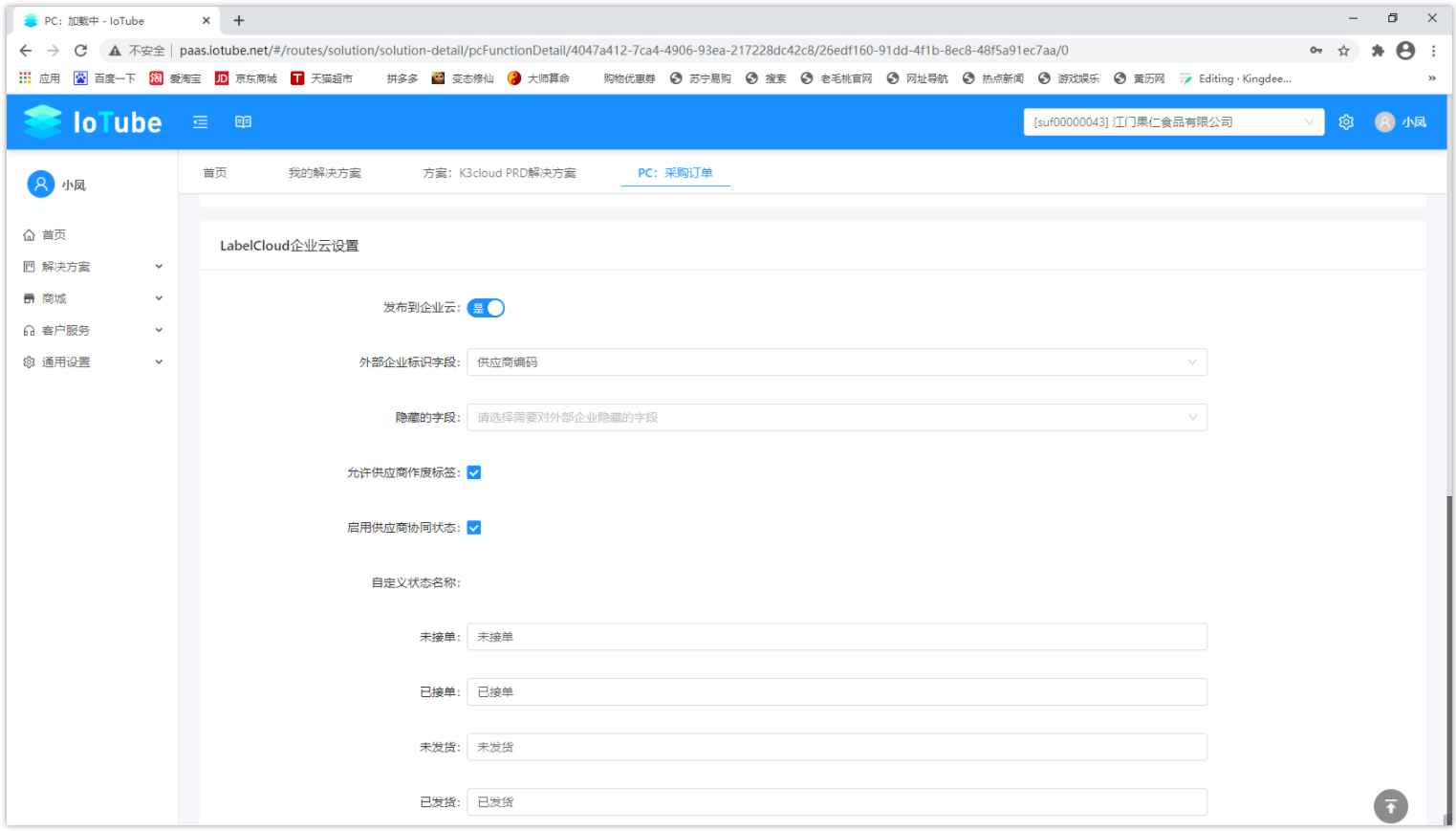Open the 应用 apps bookmark
Screen dimensions: 1456x831
pos(39,78)
